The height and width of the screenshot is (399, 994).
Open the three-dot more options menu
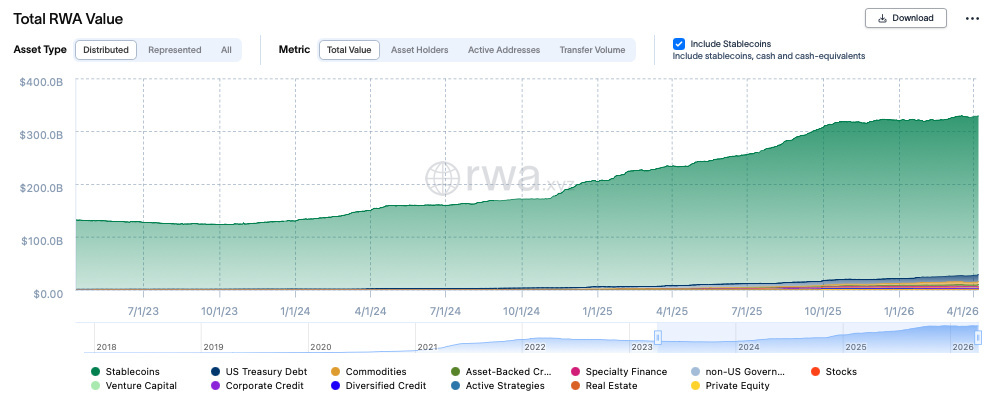point(972,18)
